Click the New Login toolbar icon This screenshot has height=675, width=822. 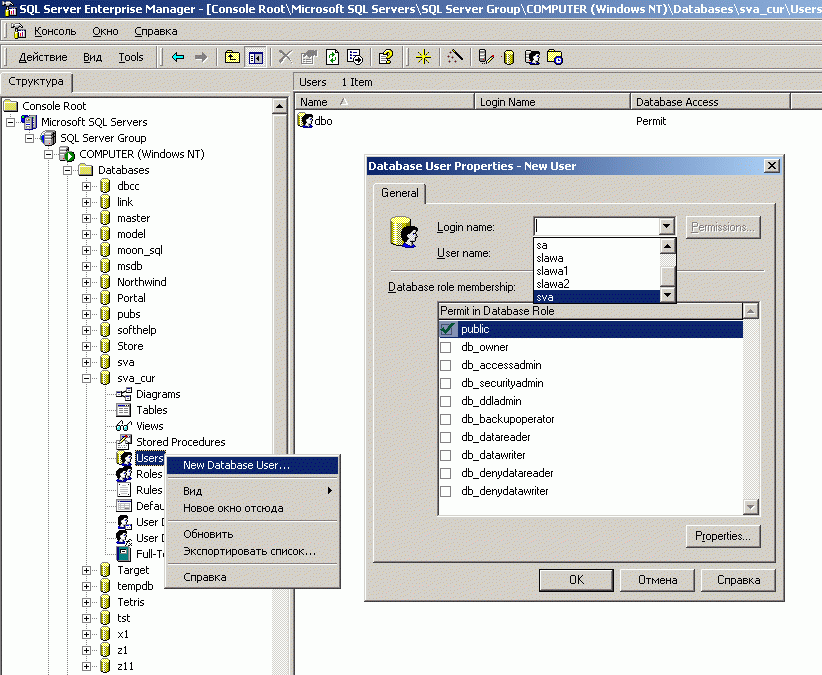coord(532,57)
